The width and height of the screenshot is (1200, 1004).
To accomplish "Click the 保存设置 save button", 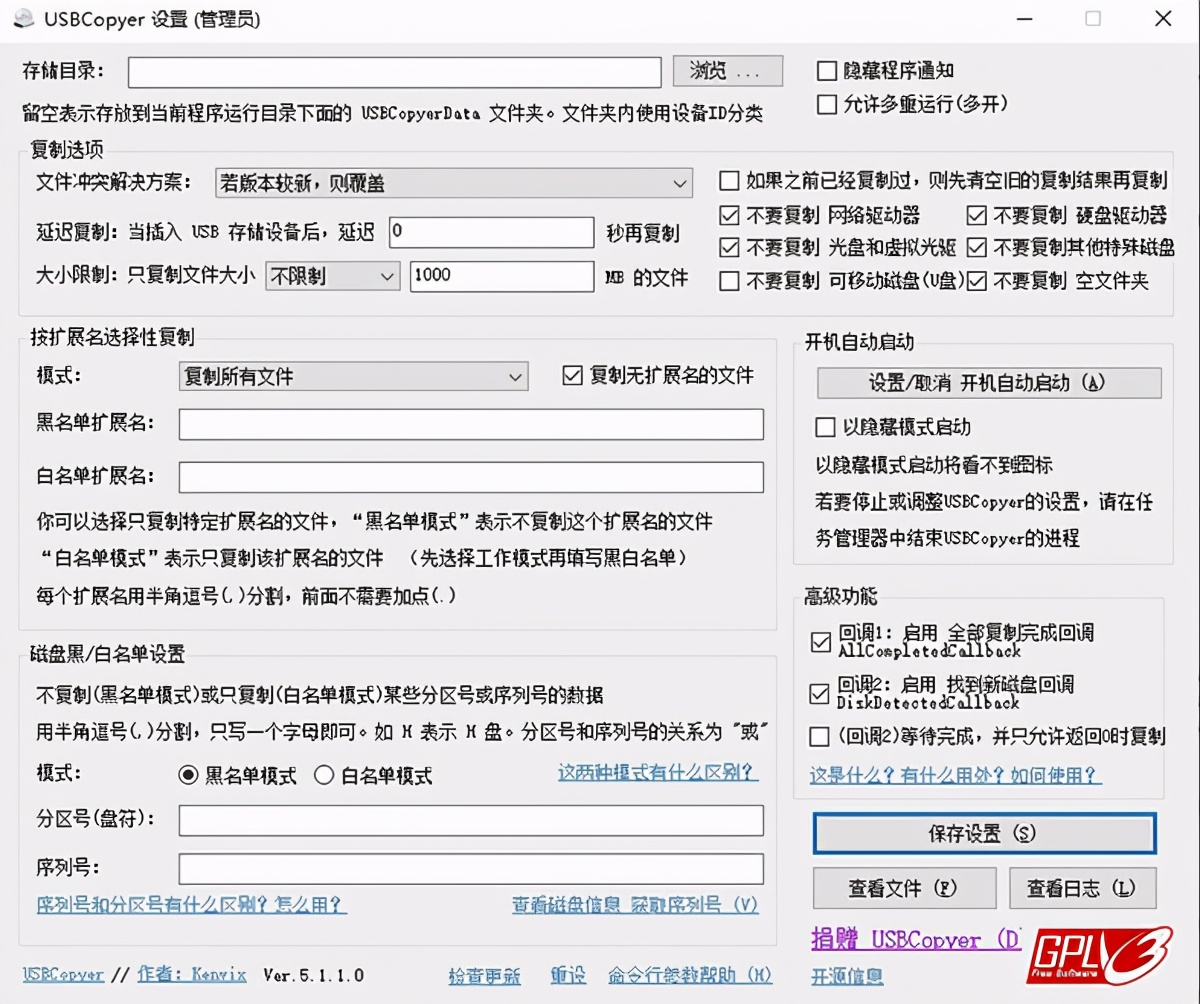I will point(985,833).
